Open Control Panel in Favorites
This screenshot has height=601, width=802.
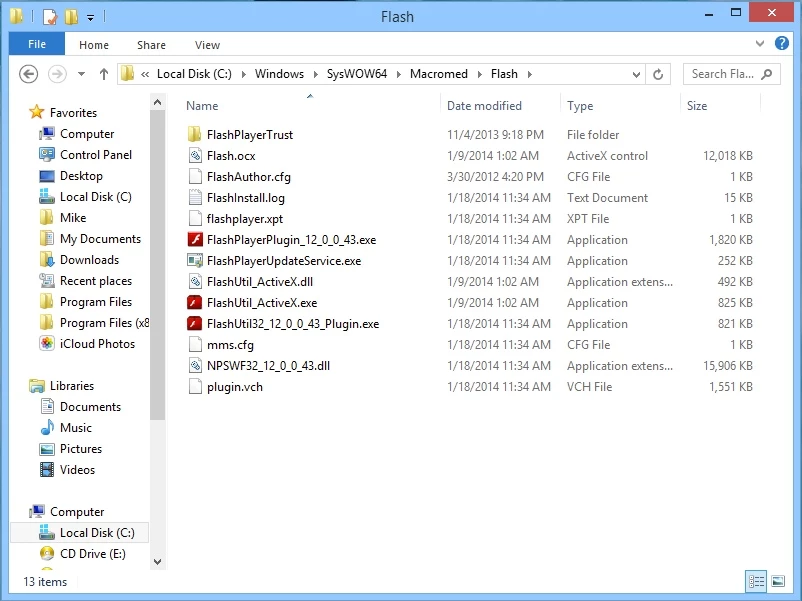(96, 154)
